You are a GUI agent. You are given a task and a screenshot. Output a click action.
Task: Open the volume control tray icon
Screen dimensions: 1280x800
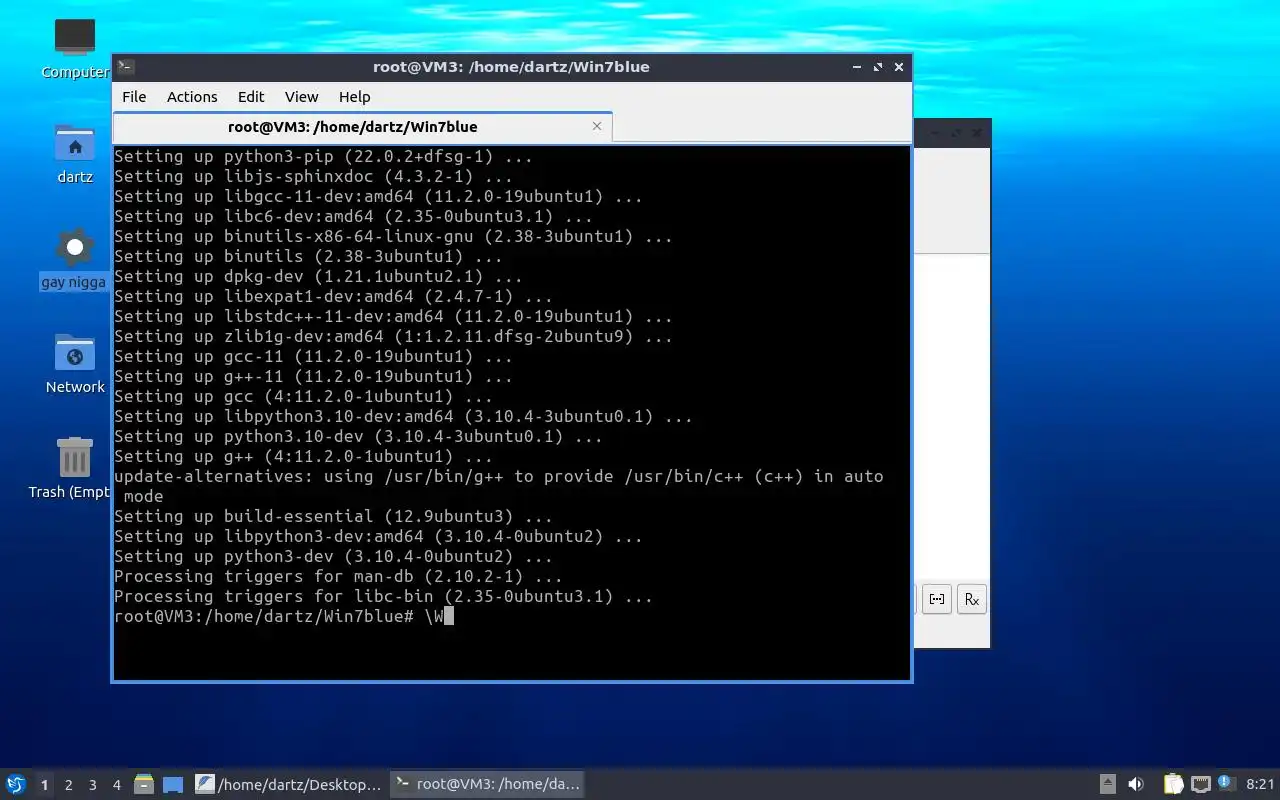(1136, 785)
